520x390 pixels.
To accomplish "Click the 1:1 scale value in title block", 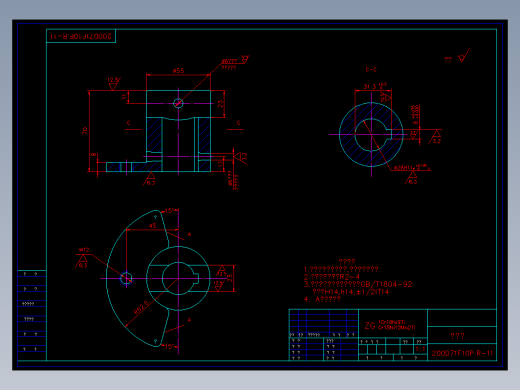I will (x=420, y=349).
